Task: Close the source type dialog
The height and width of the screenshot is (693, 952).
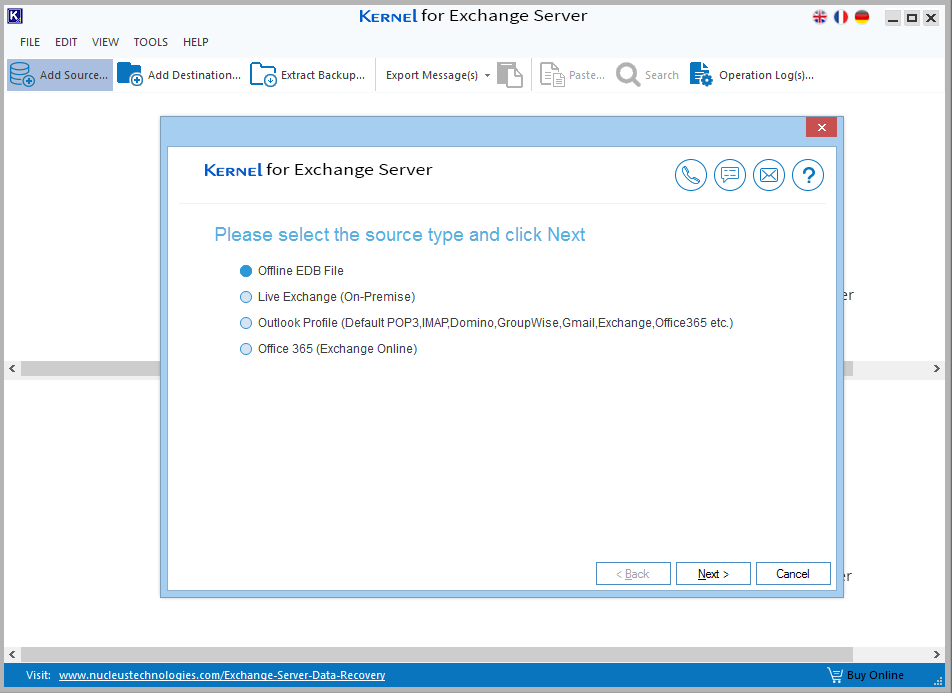Action: click(x=821, y=128)
